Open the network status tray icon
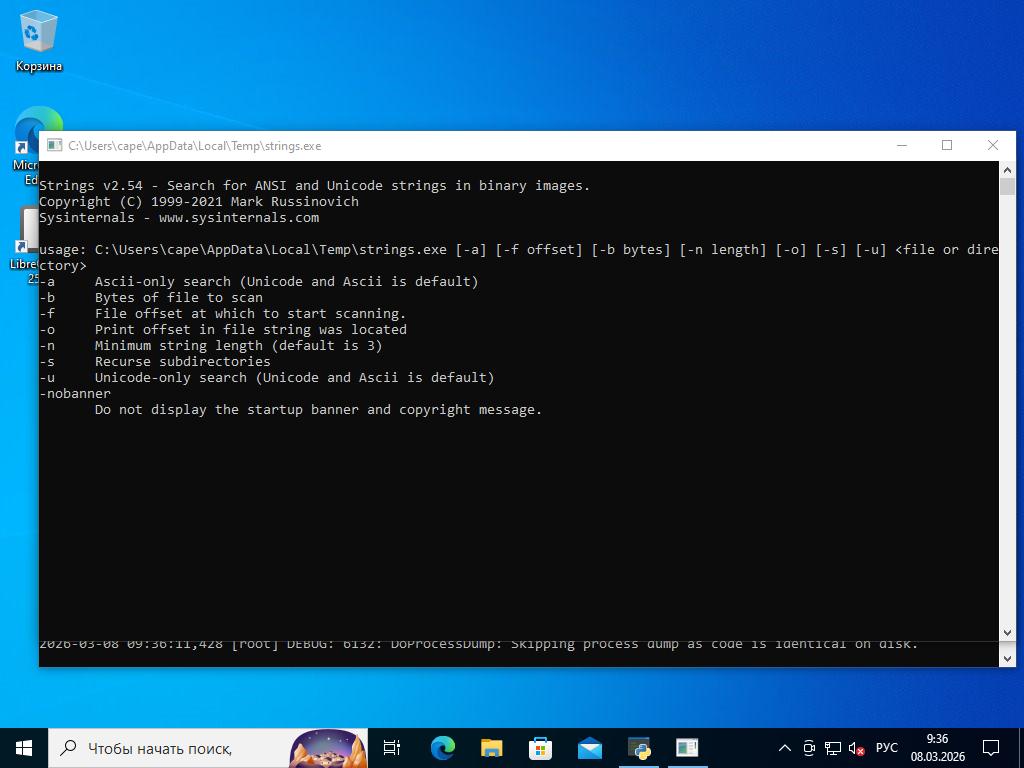 (x=832, y=748)
